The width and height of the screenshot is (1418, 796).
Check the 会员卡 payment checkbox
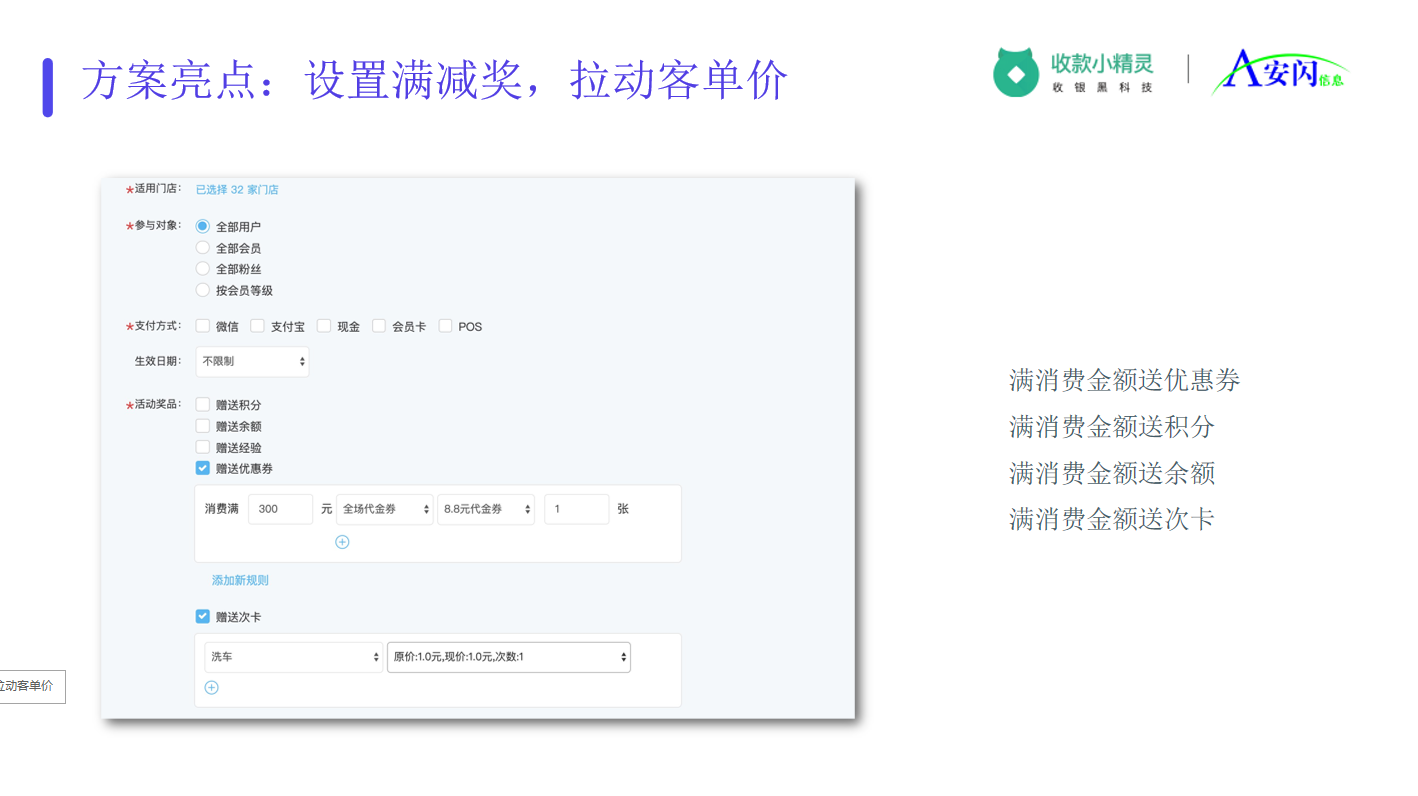[x=379, y=326]
